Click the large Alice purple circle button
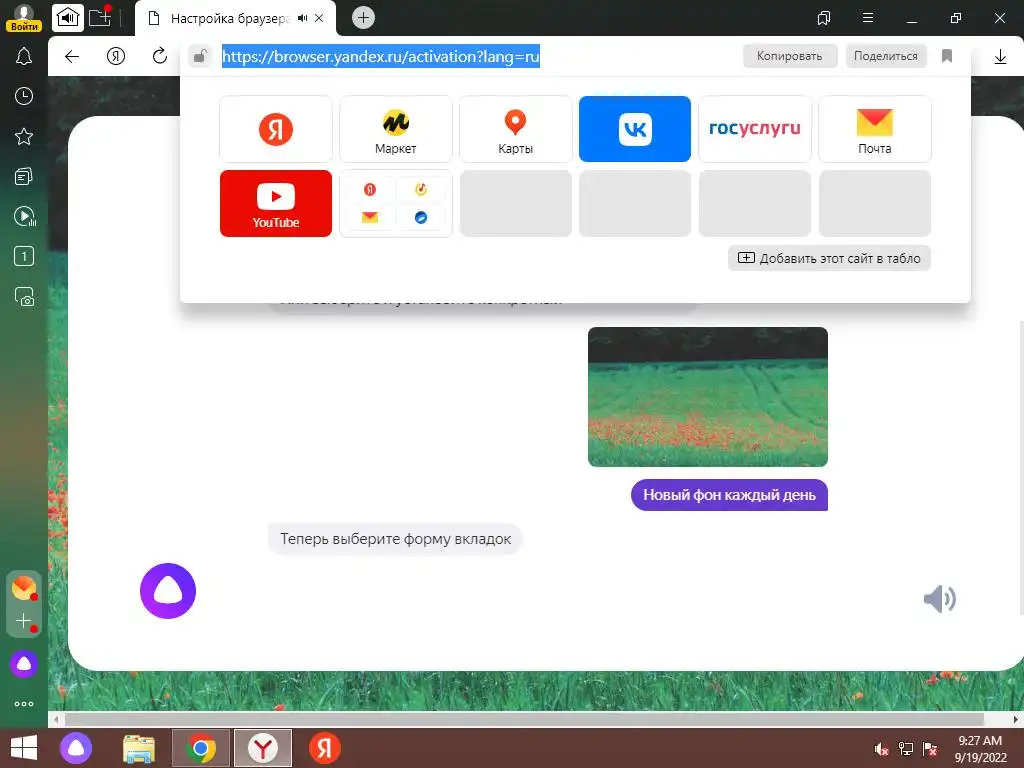 (x=168, y=591)
